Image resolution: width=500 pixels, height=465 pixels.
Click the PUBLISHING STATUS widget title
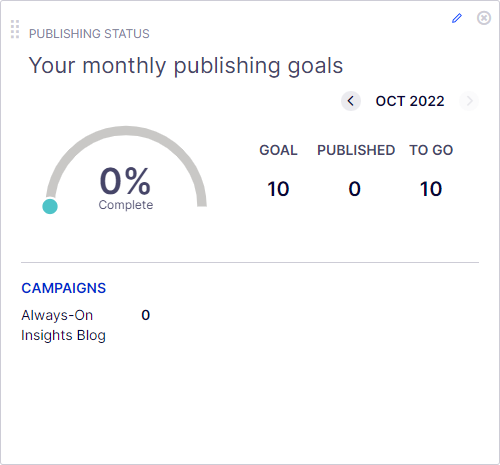(89, 34)
